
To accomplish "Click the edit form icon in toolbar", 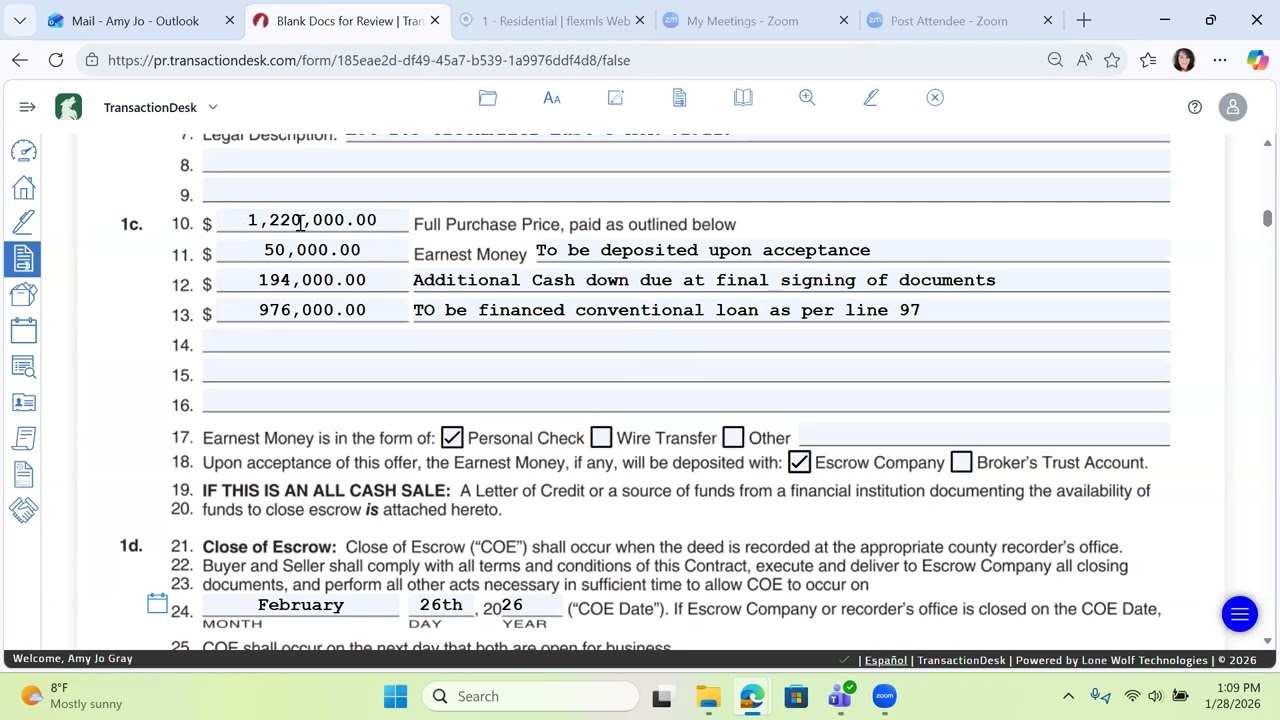I will click(x=615, y=97).
